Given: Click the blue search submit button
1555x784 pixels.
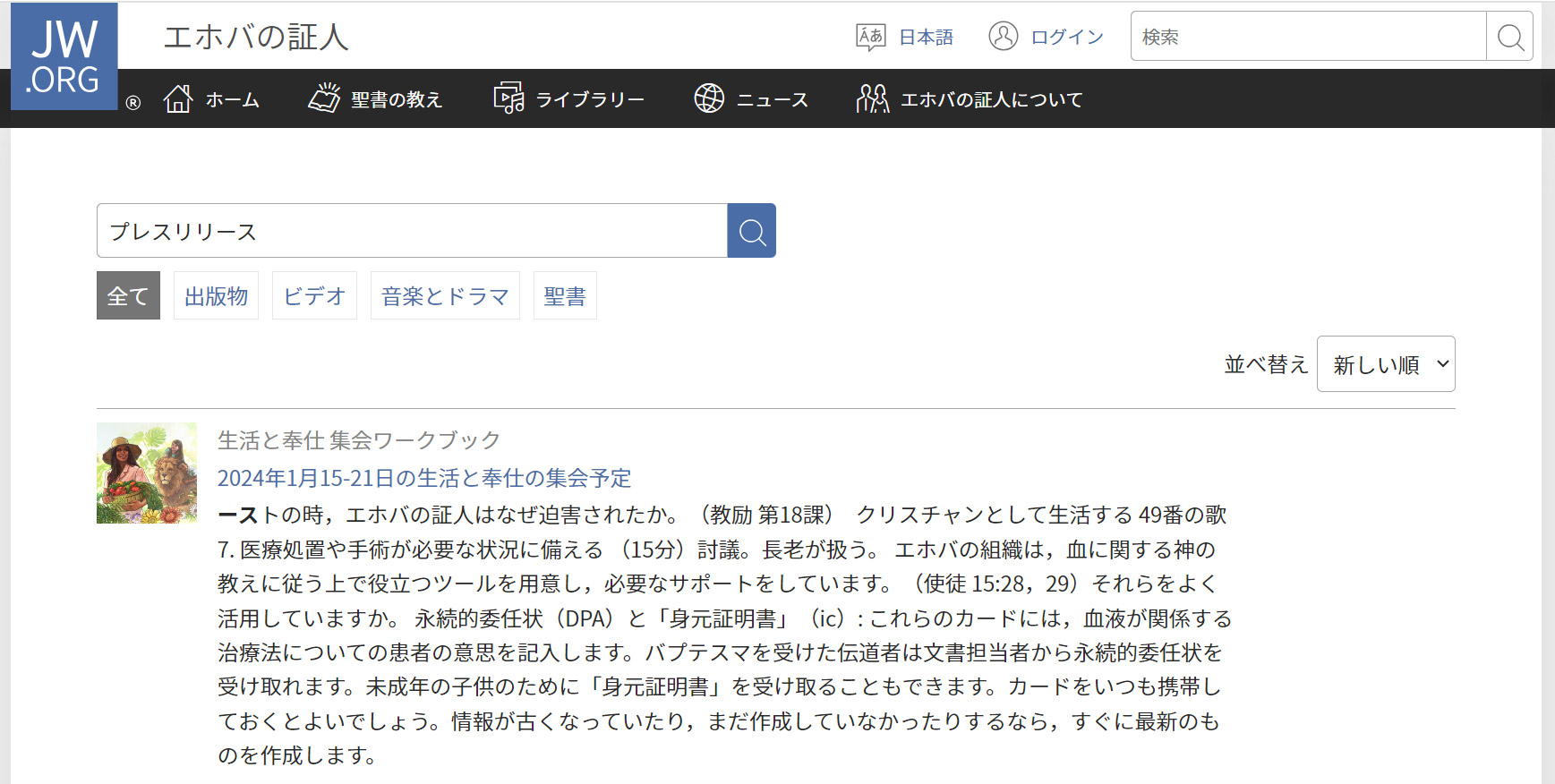Looking at the screenshot, I should coord(752,231).
